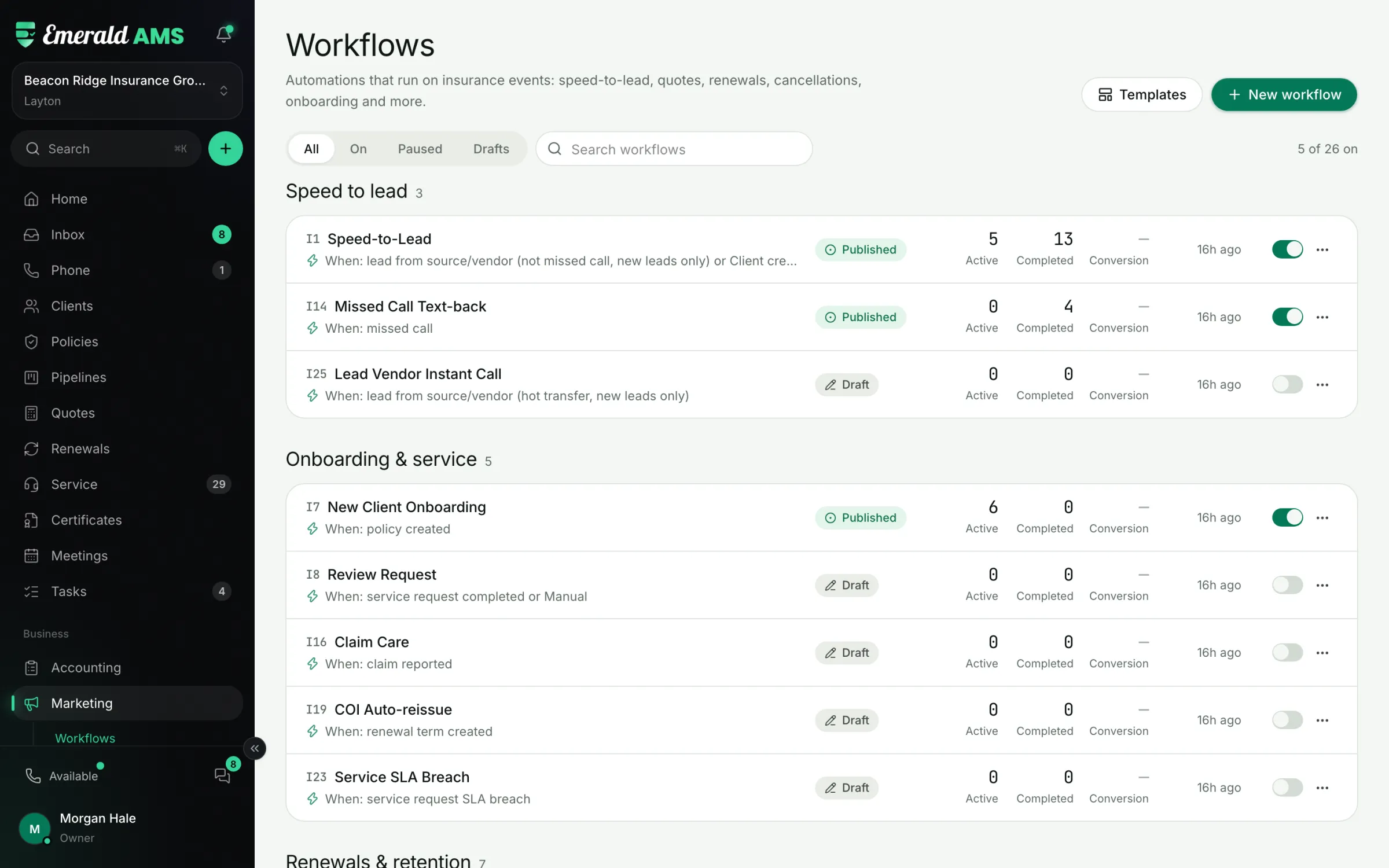Open the chat messages icon with badge

coord(223,775)
